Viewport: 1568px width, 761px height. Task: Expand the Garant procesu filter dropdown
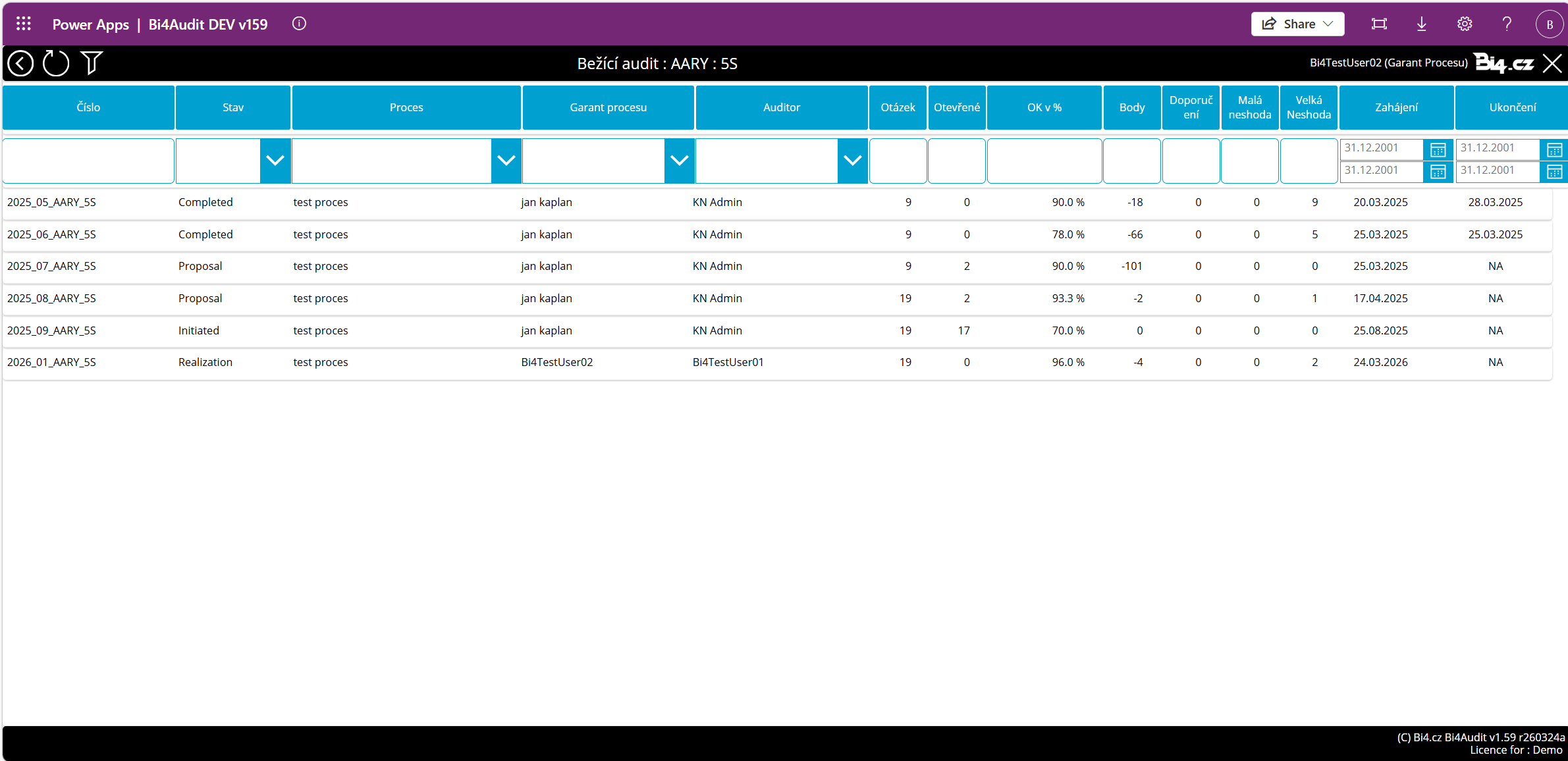pyautogui.click(x=679, y=160)
